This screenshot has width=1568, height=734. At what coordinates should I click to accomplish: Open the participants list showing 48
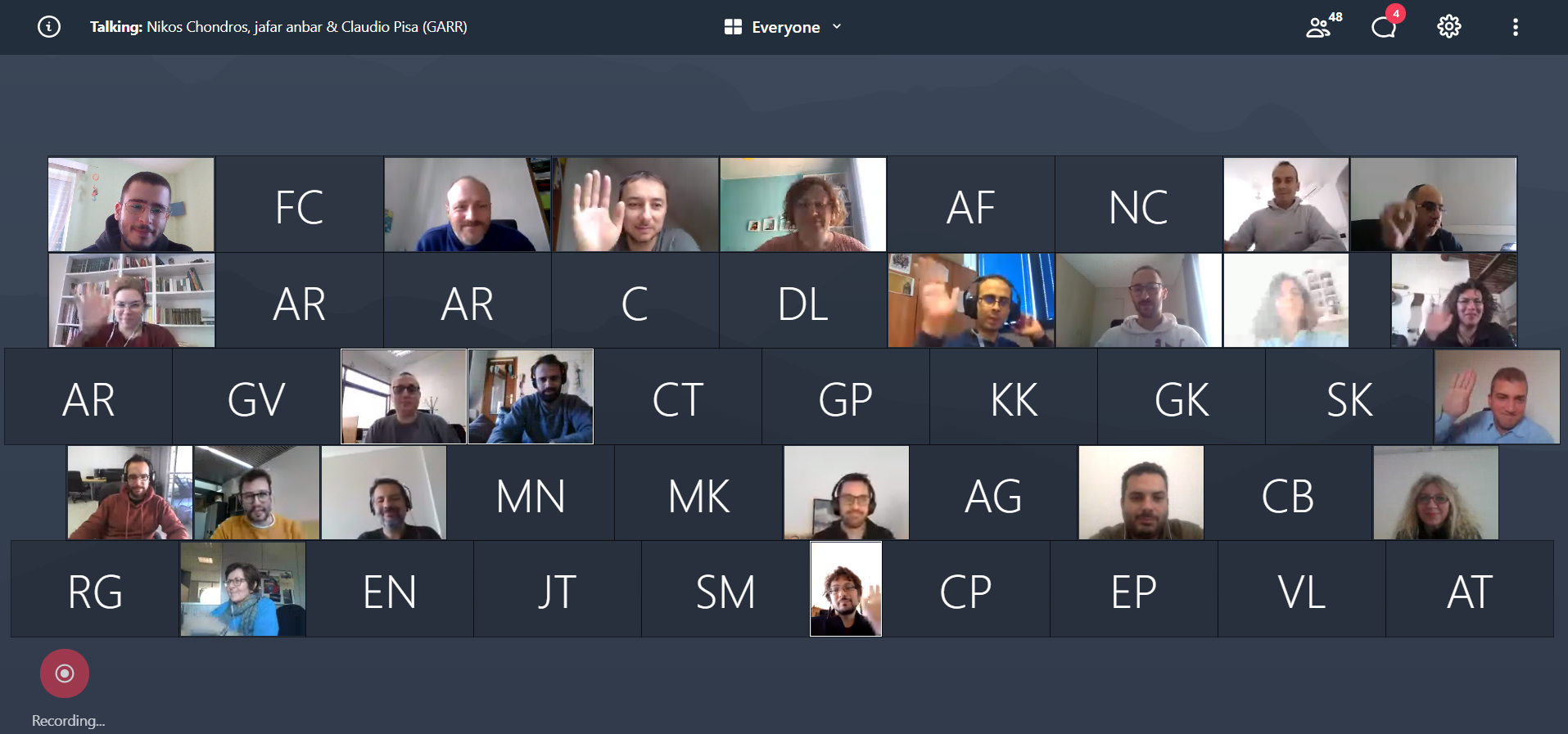pos(1323,26)
